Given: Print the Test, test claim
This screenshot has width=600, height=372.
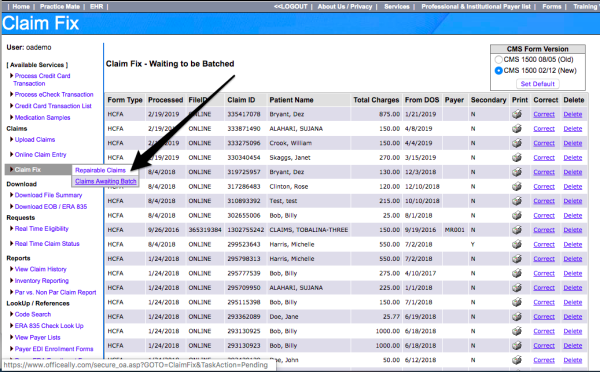Looking at the screenshot, I should (517, 201).
